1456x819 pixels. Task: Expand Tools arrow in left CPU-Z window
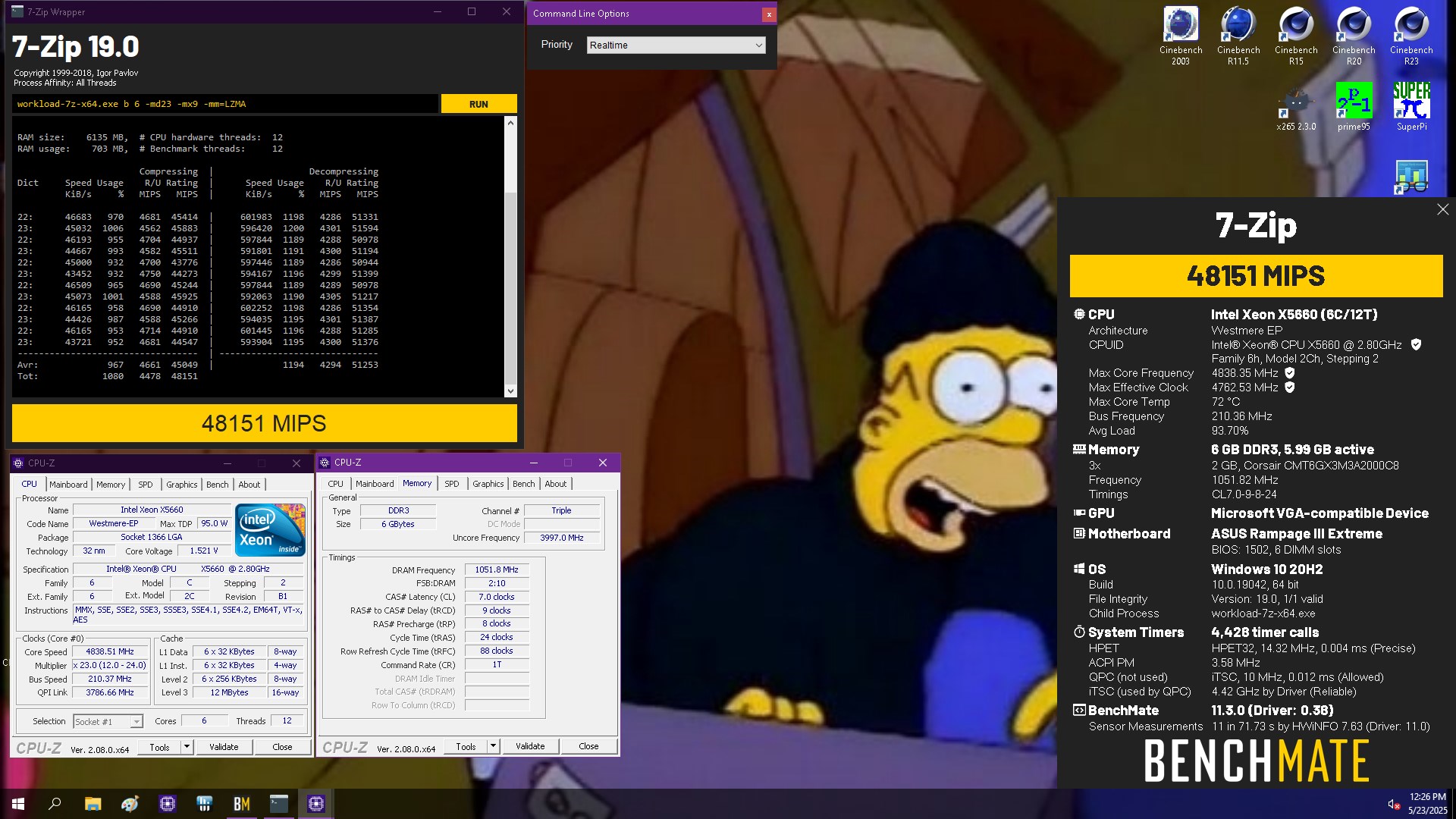click(x=186, y=747)
